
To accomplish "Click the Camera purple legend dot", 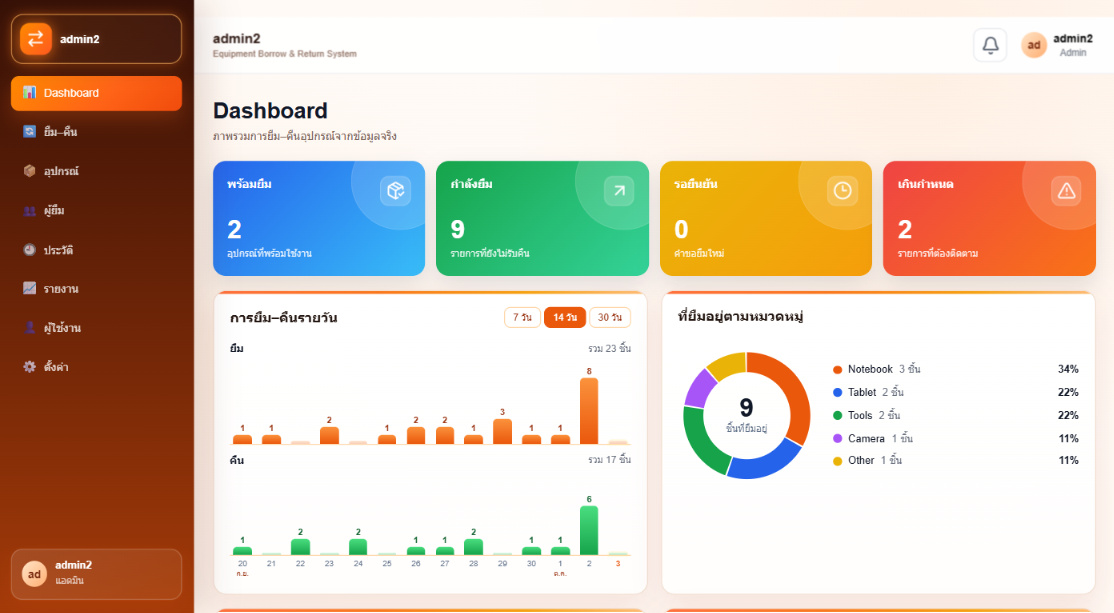I will click(x=838, y=438).
